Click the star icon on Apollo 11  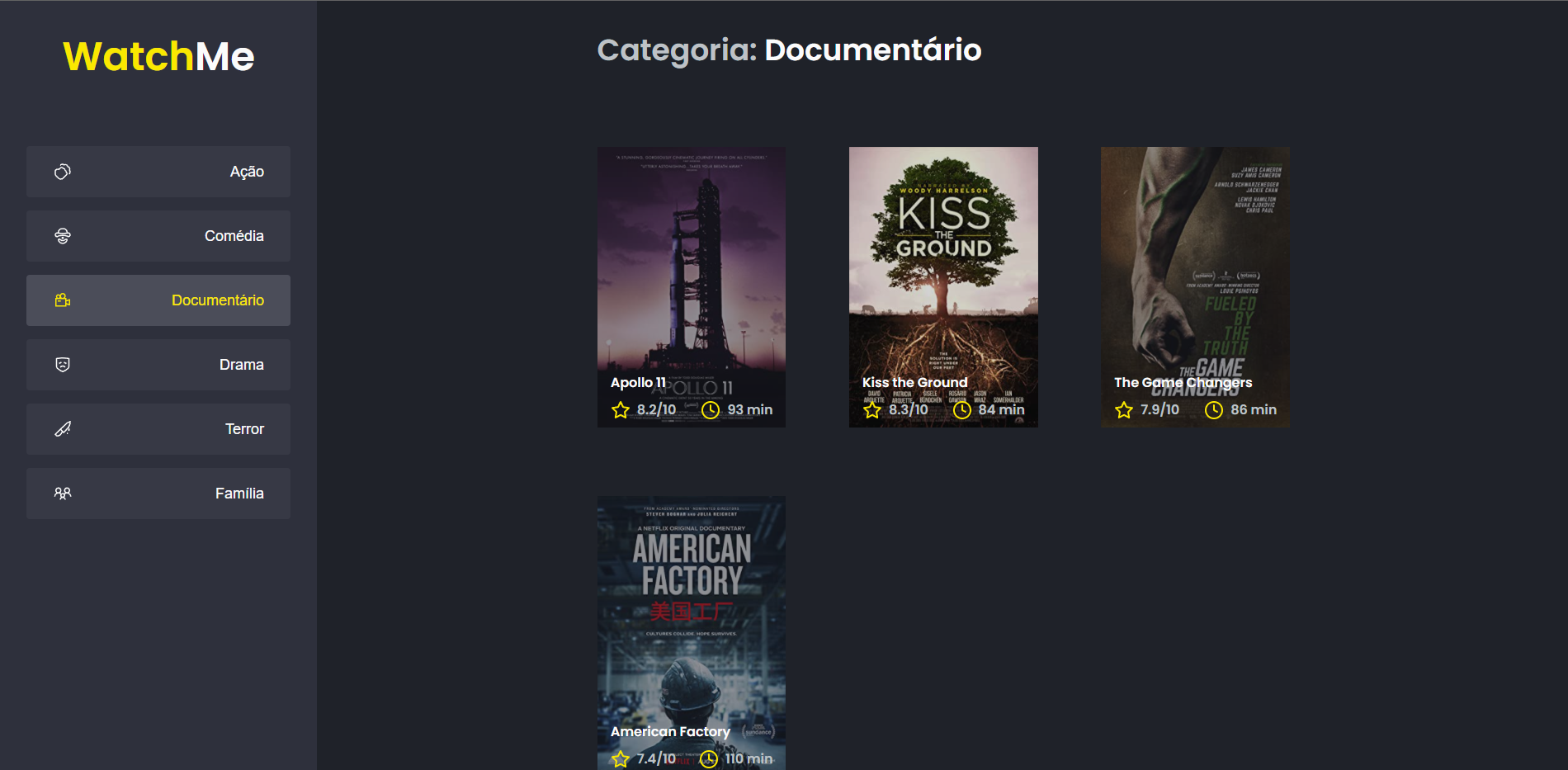click(621, 409)
